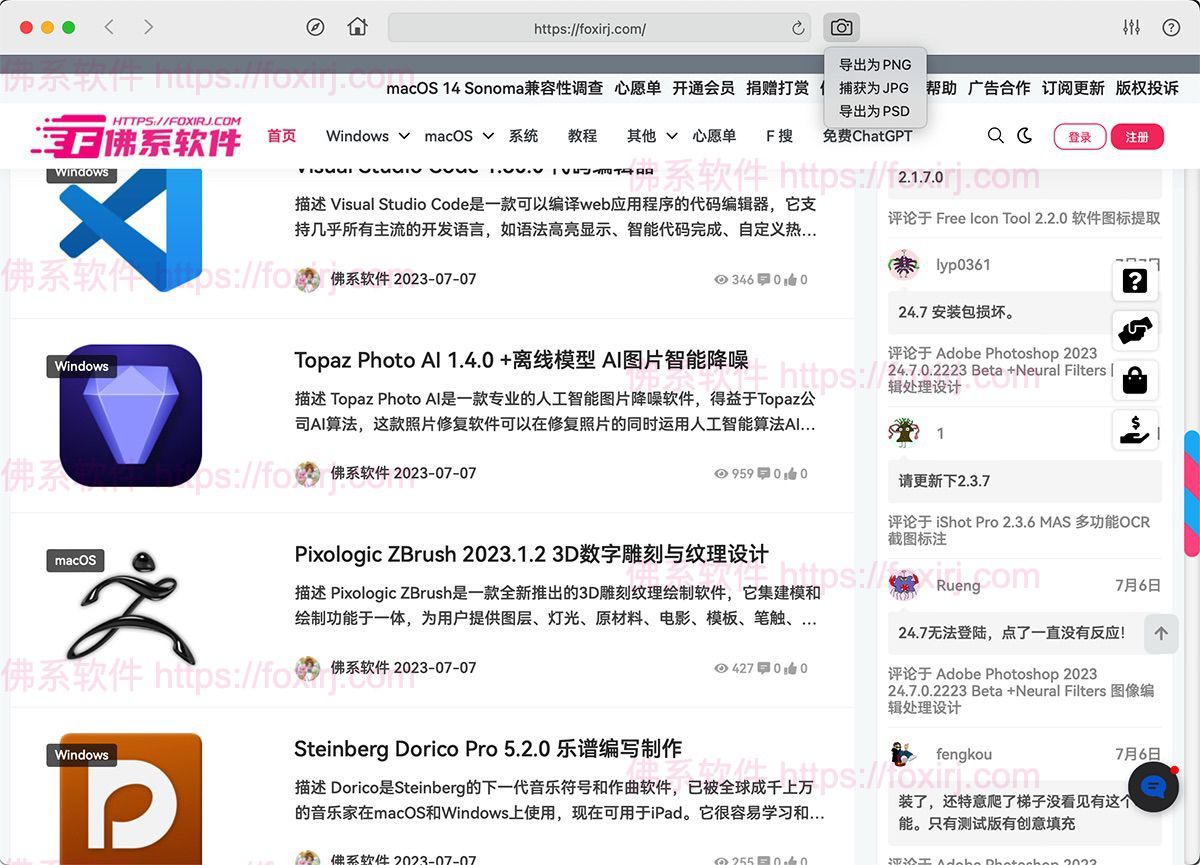Click the 佛系软件 site logo
The height and width of the screenshot is (865, 1200).
pyautogui.click(x=135, y=135)
